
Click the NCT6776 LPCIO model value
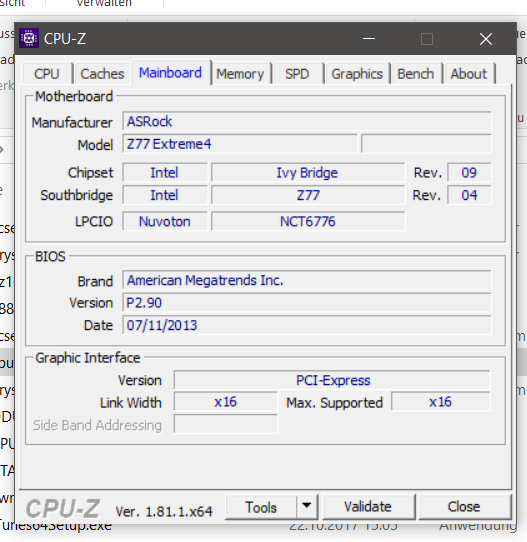[x=308, y=221]
